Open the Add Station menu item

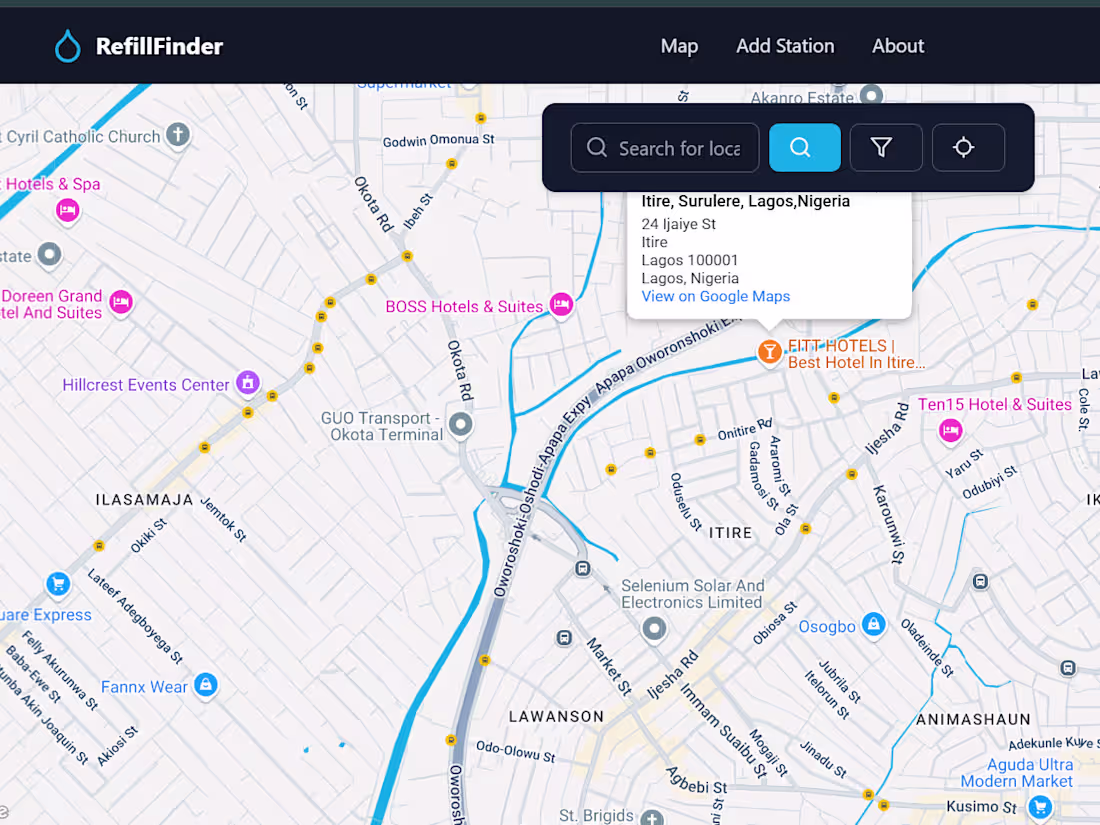click(785, 45)
